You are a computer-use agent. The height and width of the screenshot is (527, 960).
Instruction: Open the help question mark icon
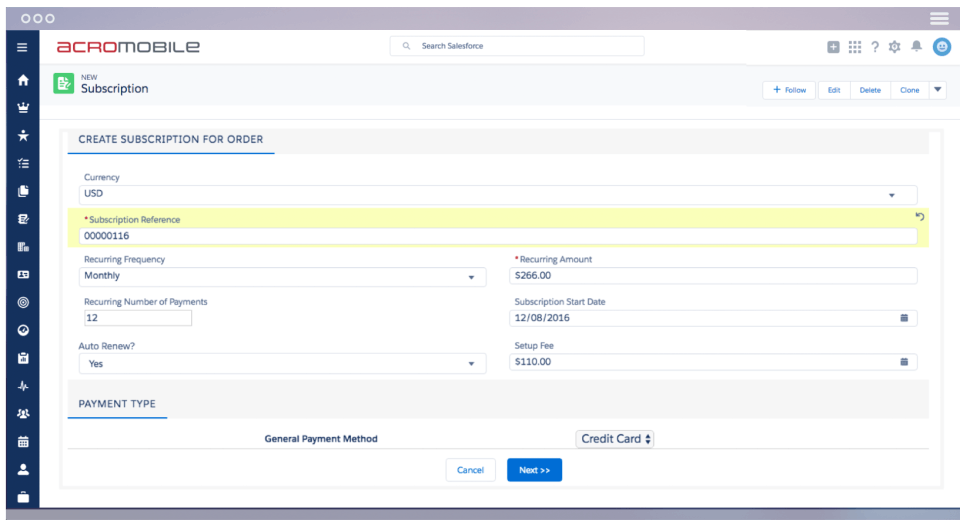pos(875,47)
